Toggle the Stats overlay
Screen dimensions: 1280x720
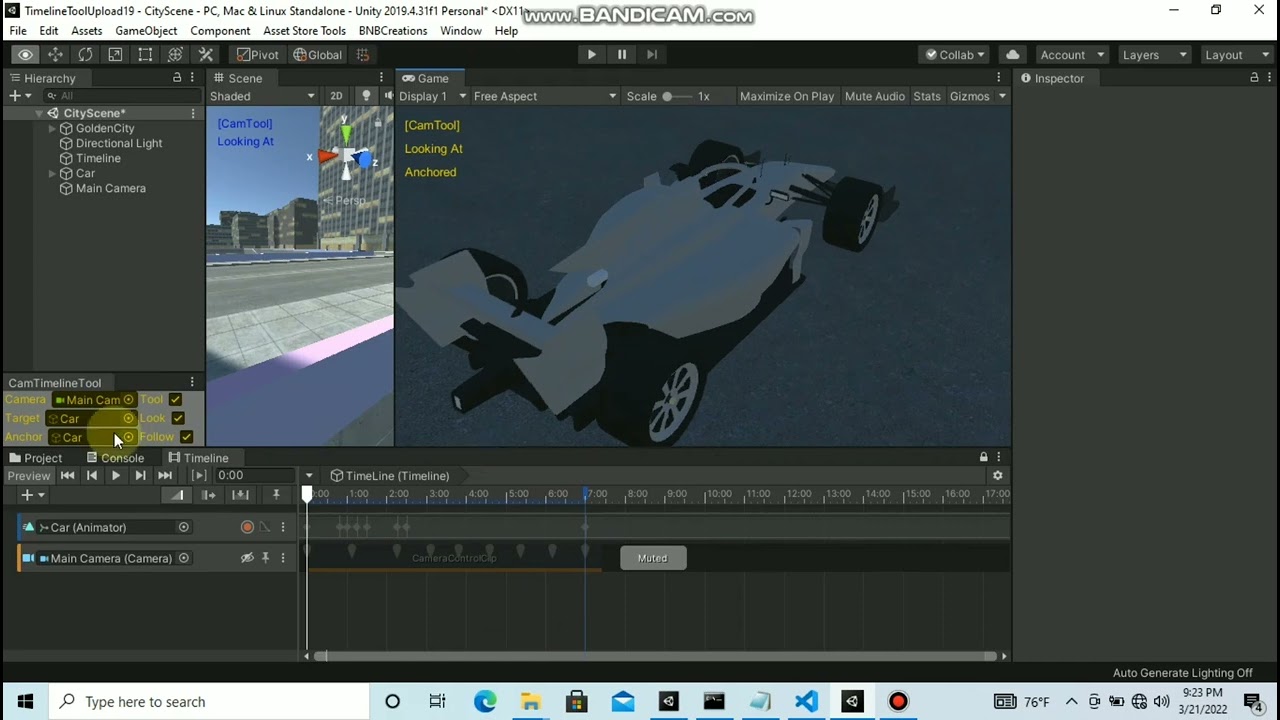click(x=927, y=96)
